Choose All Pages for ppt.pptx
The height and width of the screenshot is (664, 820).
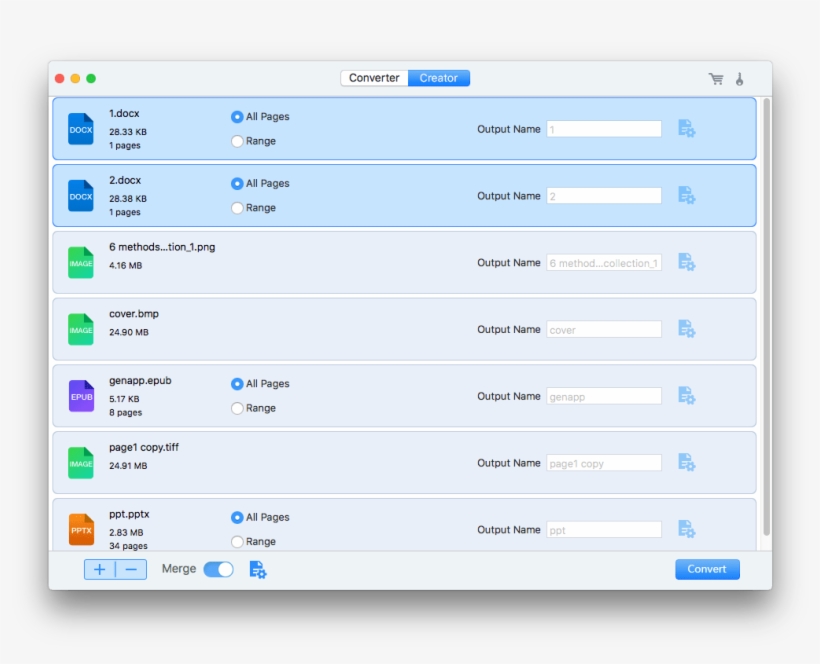(238, 517)
